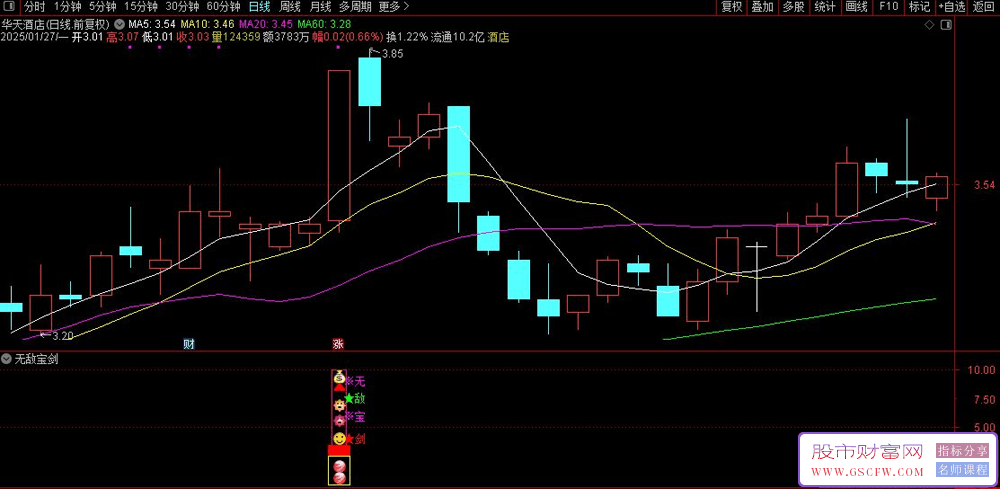
Task: Click the red triangle below the money bag
Action: pyautogui.click(x=339, y=386)
